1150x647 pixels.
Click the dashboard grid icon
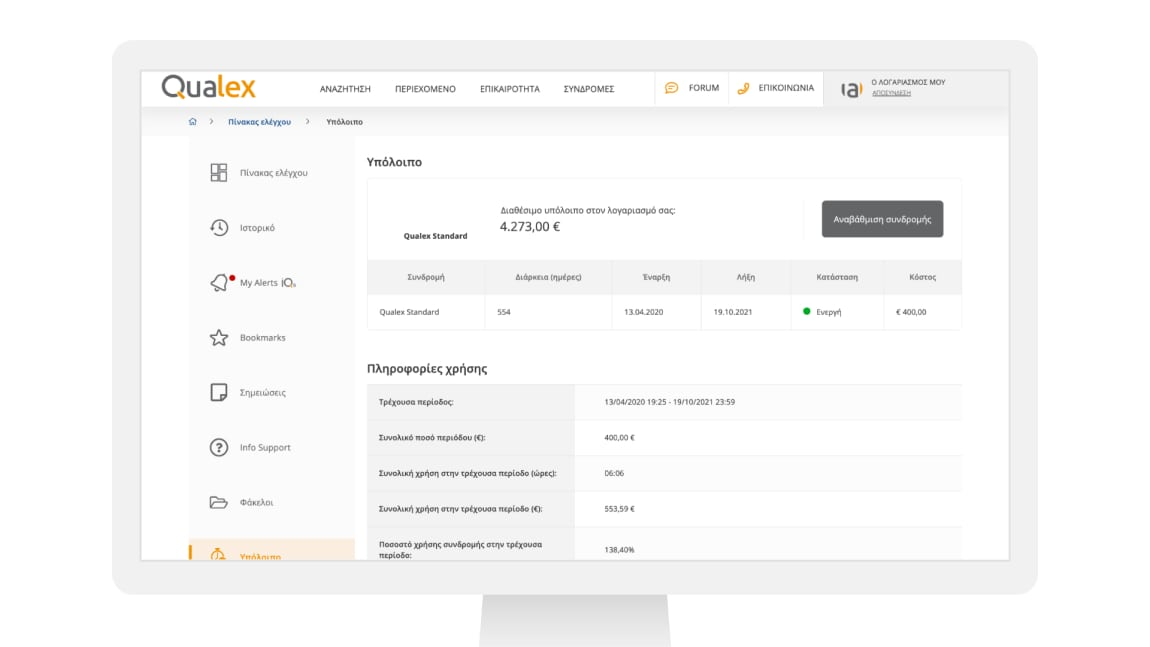219,172
